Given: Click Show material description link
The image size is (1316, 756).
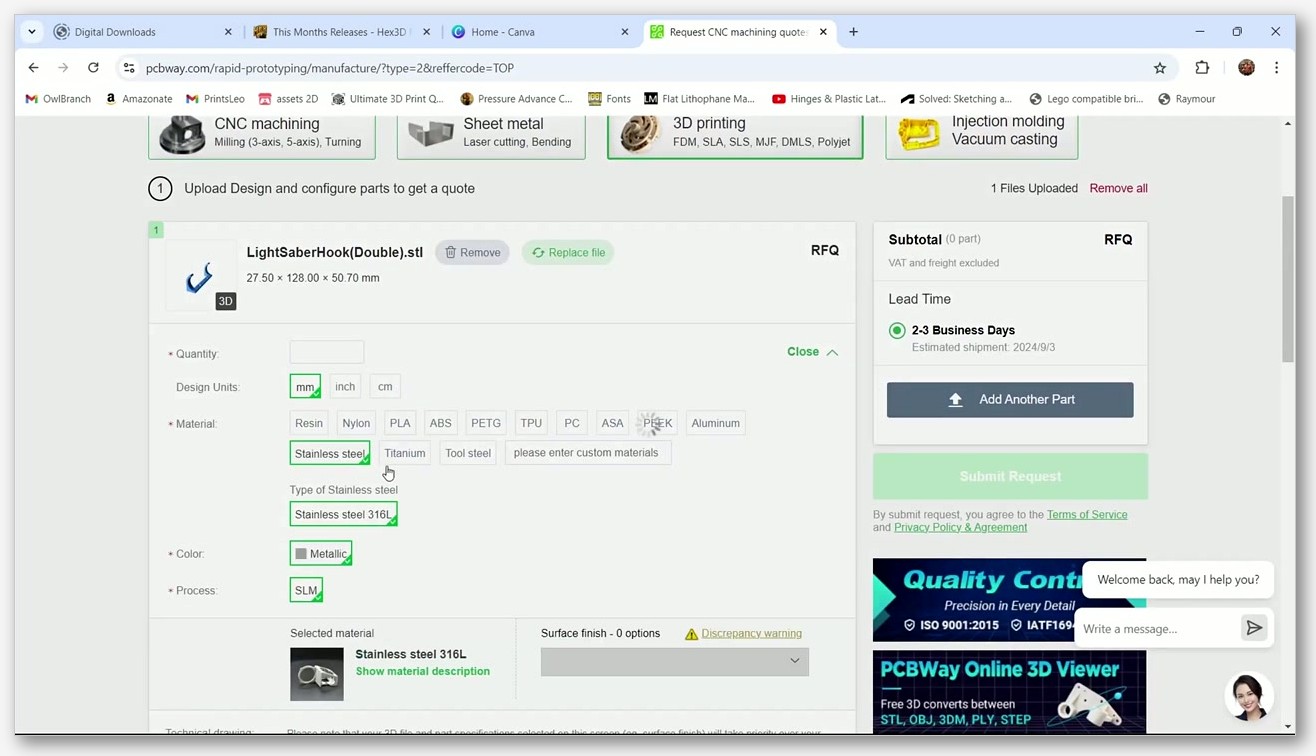Looking at the screenshot, I should [x=423, y=671].
